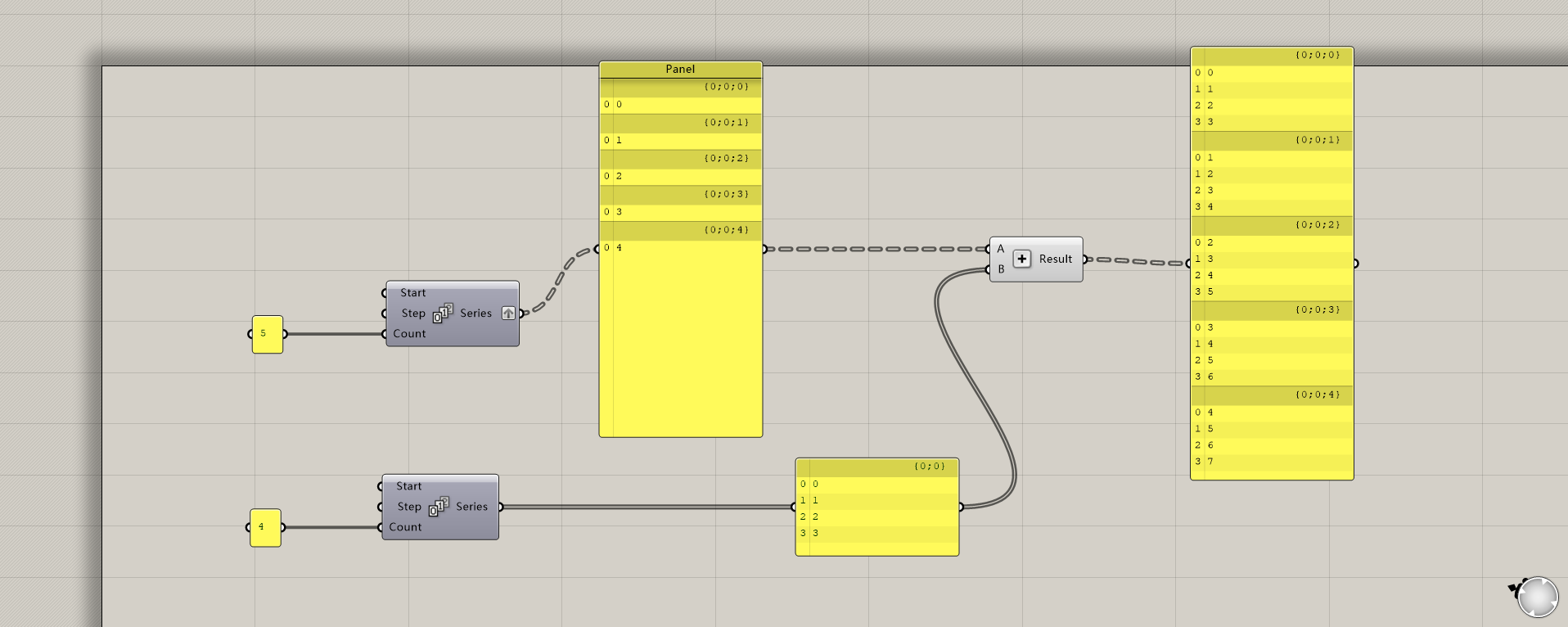Click the {0;0;2} branch header in Panel

[x=681, y=158]
